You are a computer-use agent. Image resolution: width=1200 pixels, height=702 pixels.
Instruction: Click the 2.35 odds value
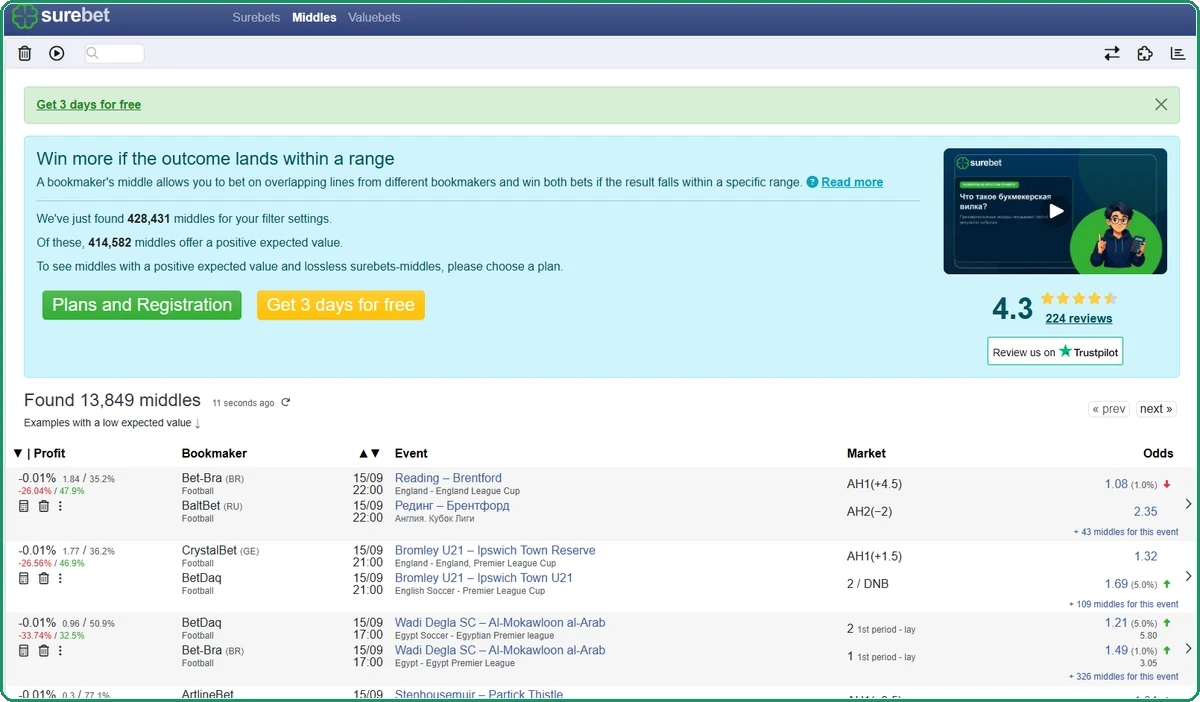1146,511
